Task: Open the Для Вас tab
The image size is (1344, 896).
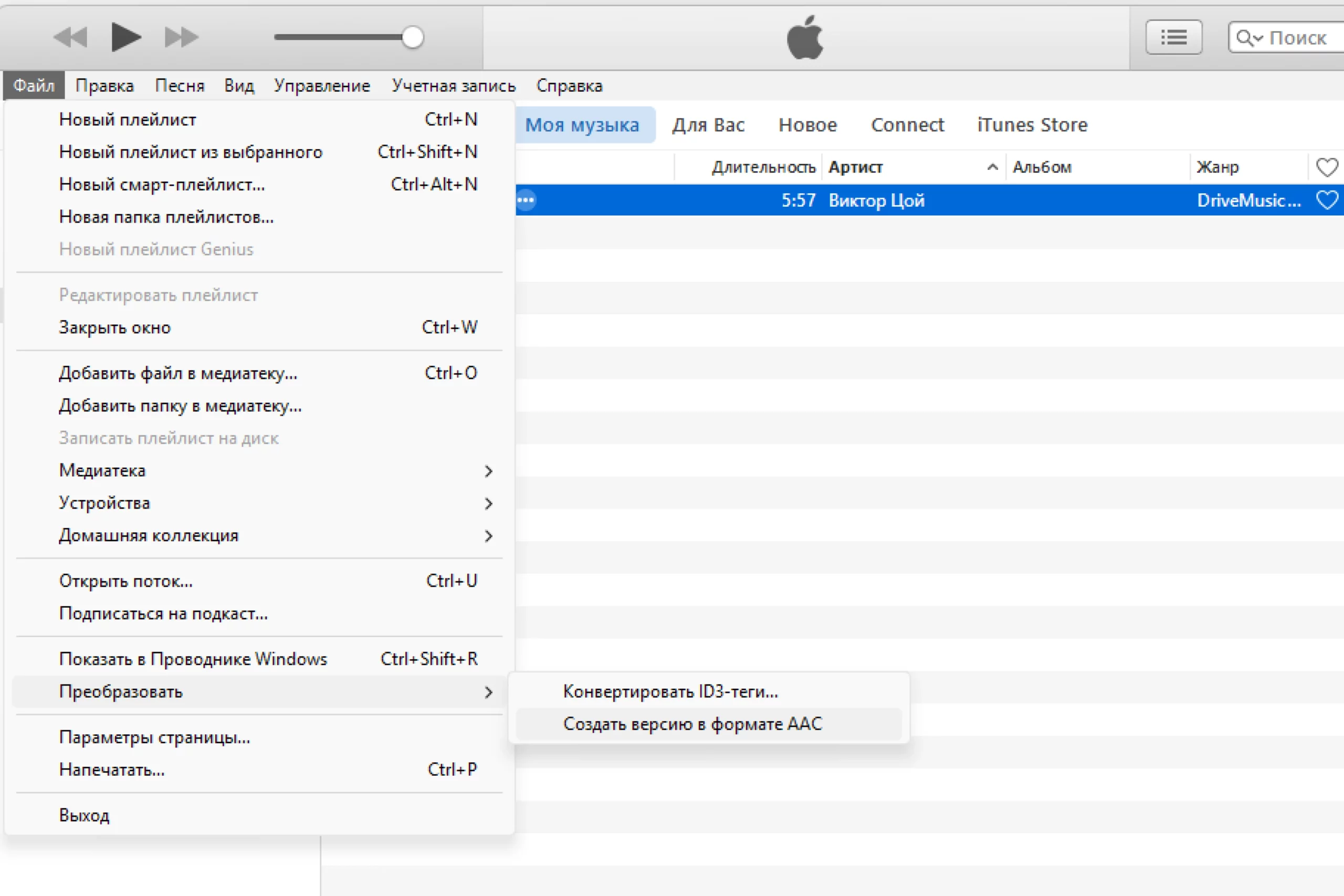Action: point(708,125)
